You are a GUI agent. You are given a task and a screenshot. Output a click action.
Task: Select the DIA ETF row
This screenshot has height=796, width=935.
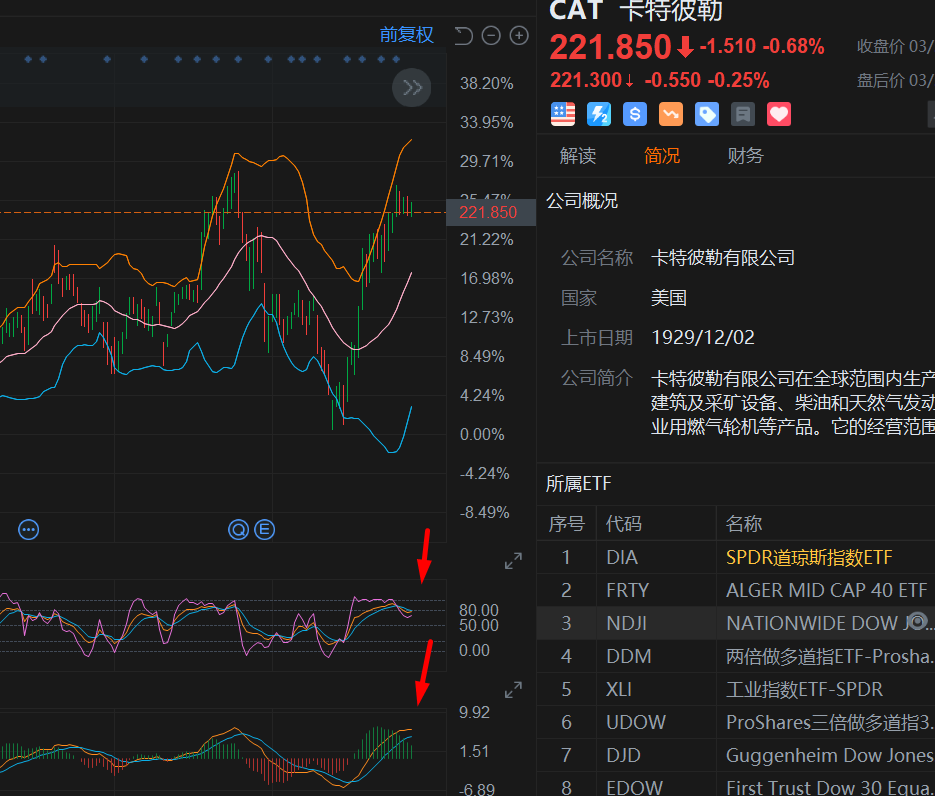pyautogui.click(x=736, y=557)
